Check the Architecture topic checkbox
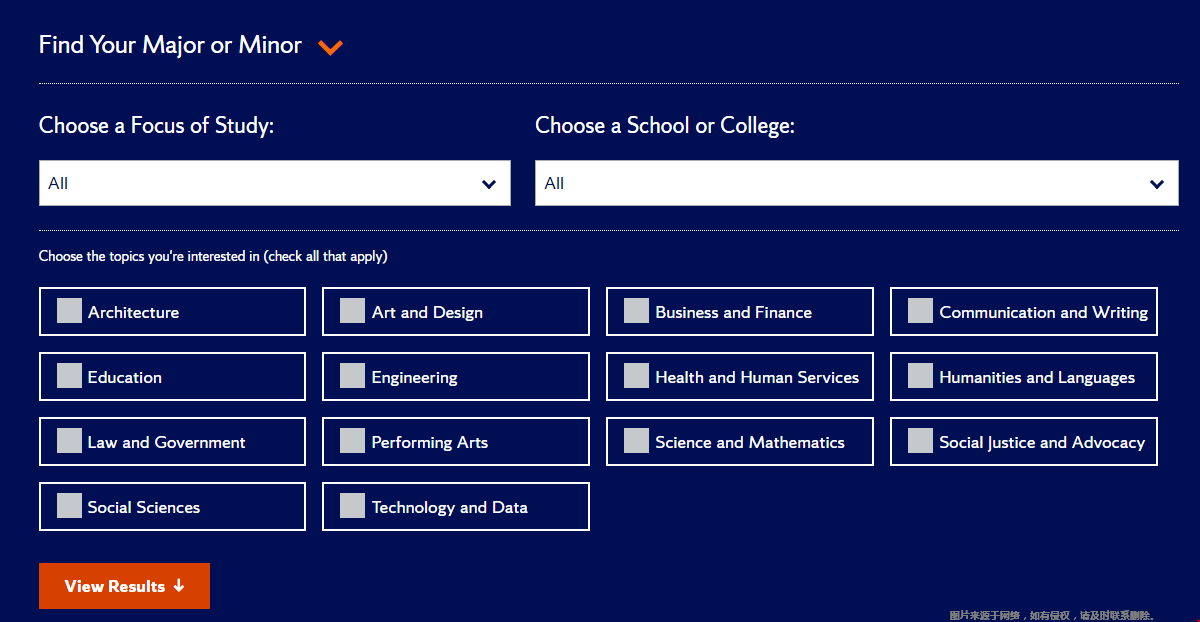Image resolution: width=1200 pixels, height=622 pixels. (x=69, y=311)
